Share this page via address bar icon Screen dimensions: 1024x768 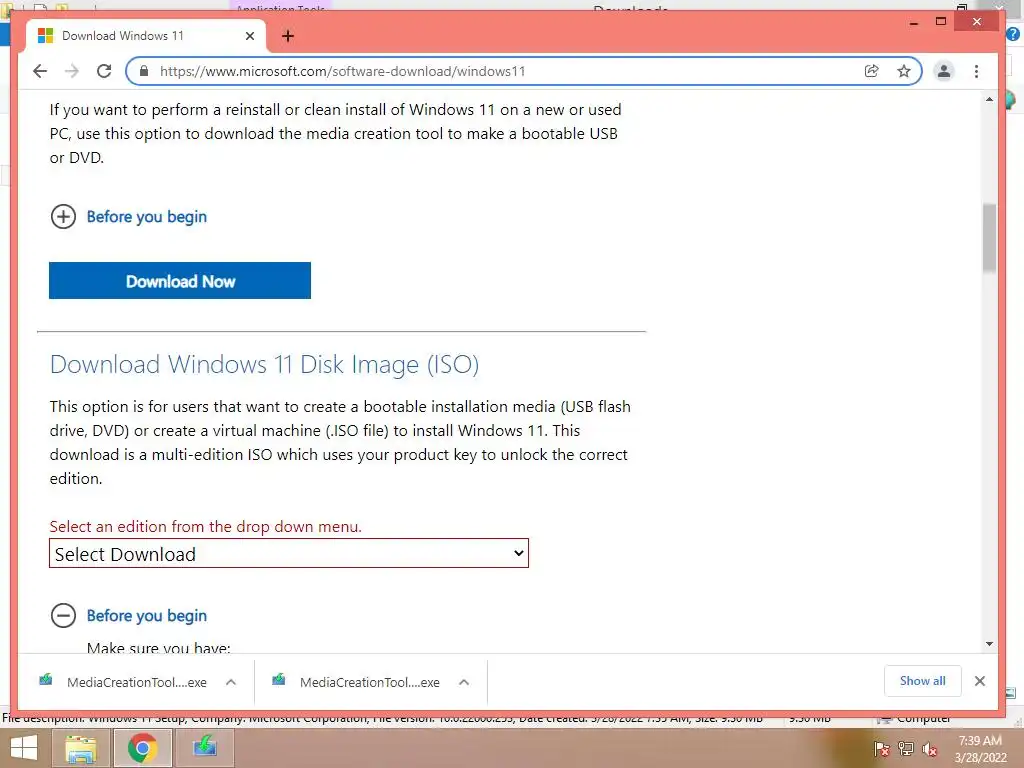pyautogui.click(x=871, y=71)
